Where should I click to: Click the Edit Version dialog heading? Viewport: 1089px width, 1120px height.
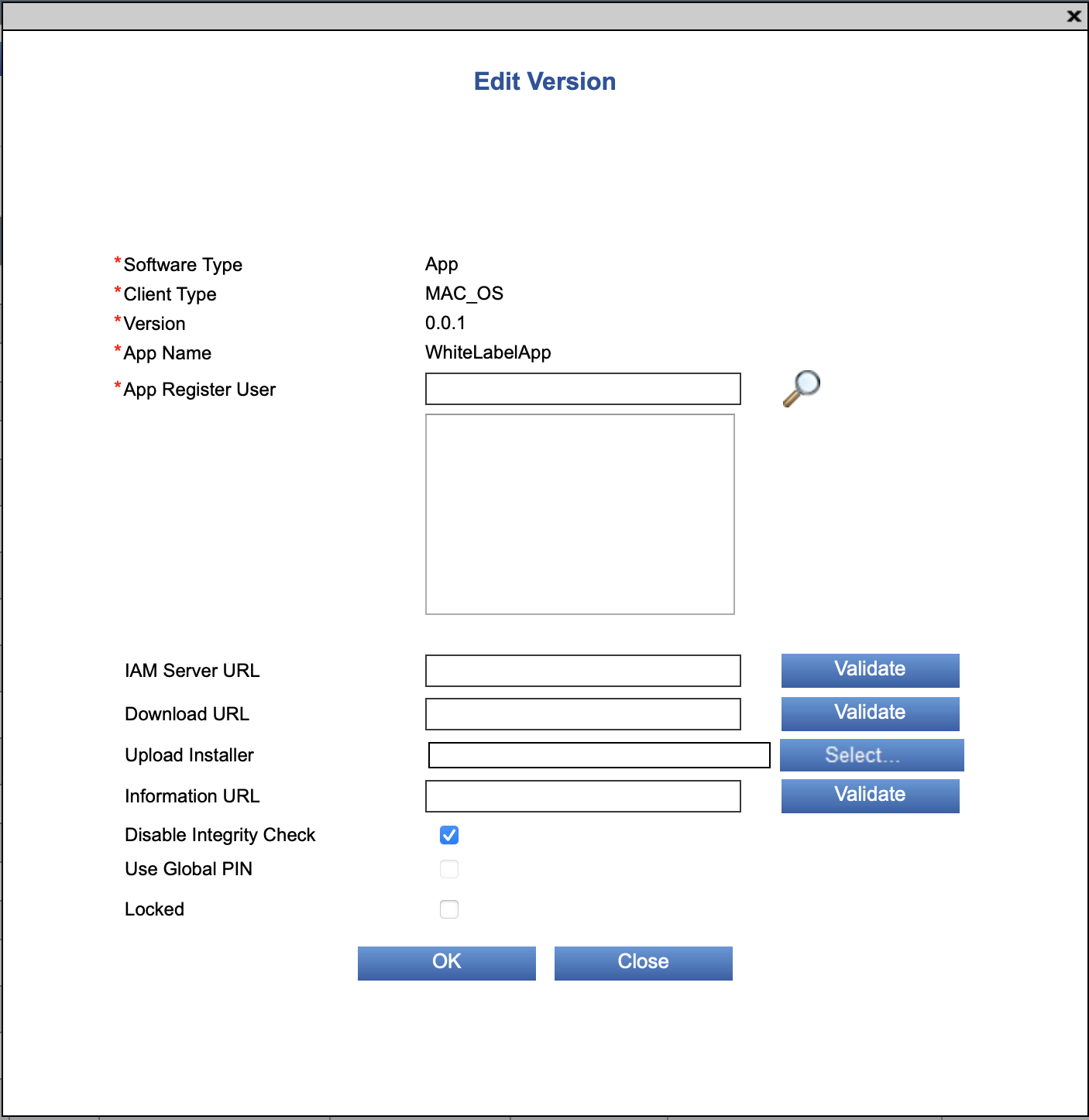(x=544, y=81)
